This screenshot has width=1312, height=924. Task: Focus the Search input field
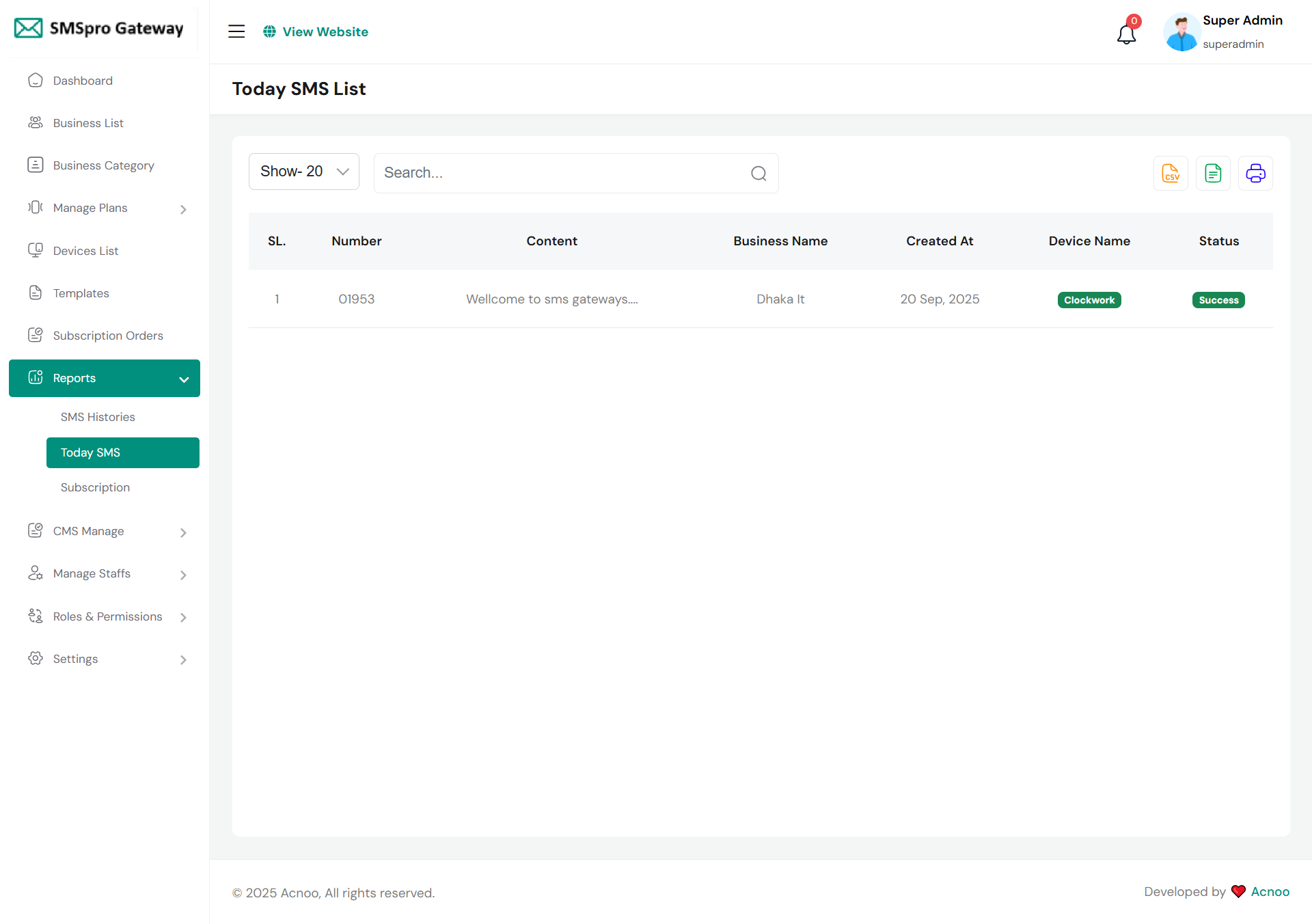coord(560,173)
